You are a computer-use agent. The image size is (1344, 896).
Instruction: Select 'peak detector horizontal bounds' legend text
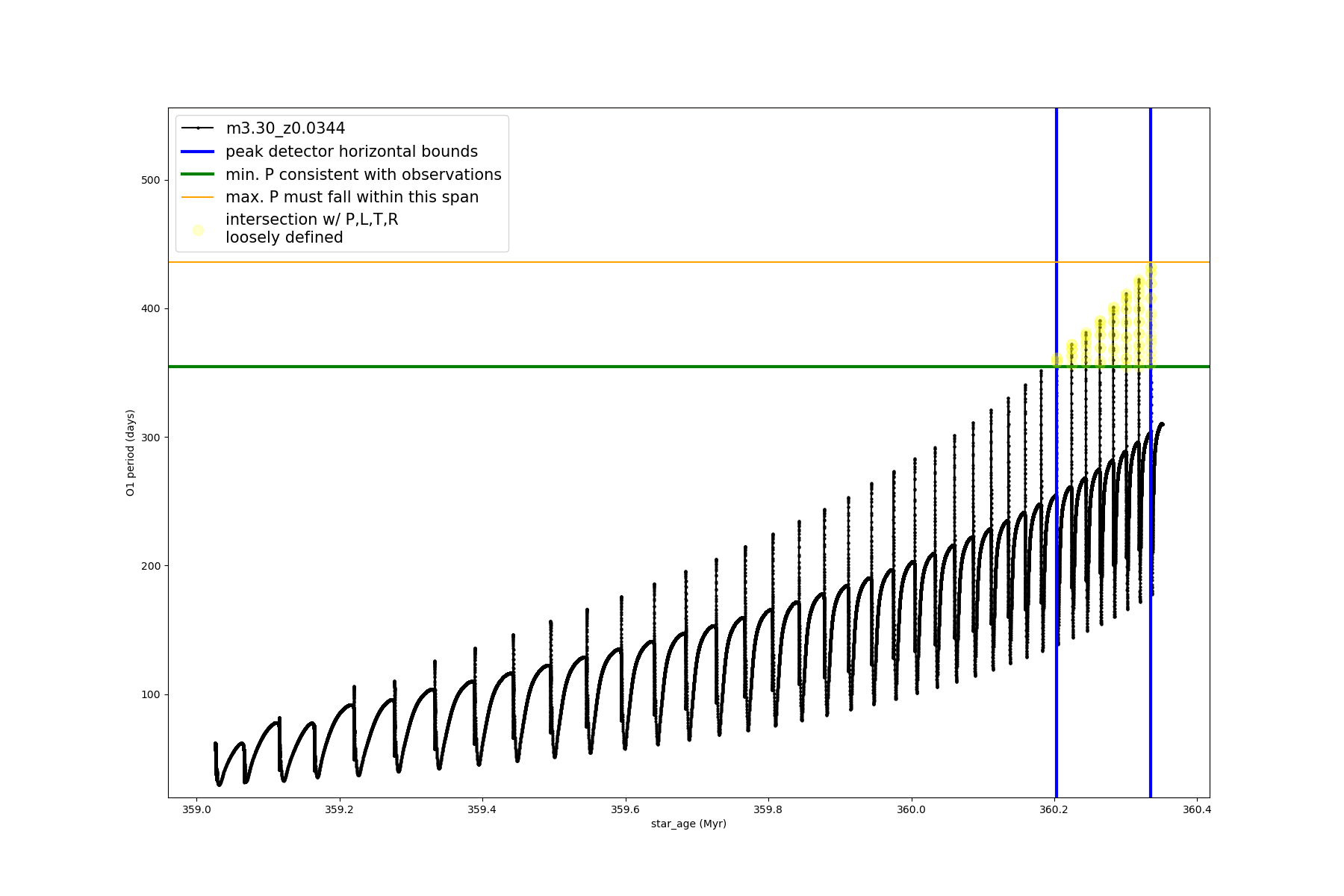click(351, 152)
